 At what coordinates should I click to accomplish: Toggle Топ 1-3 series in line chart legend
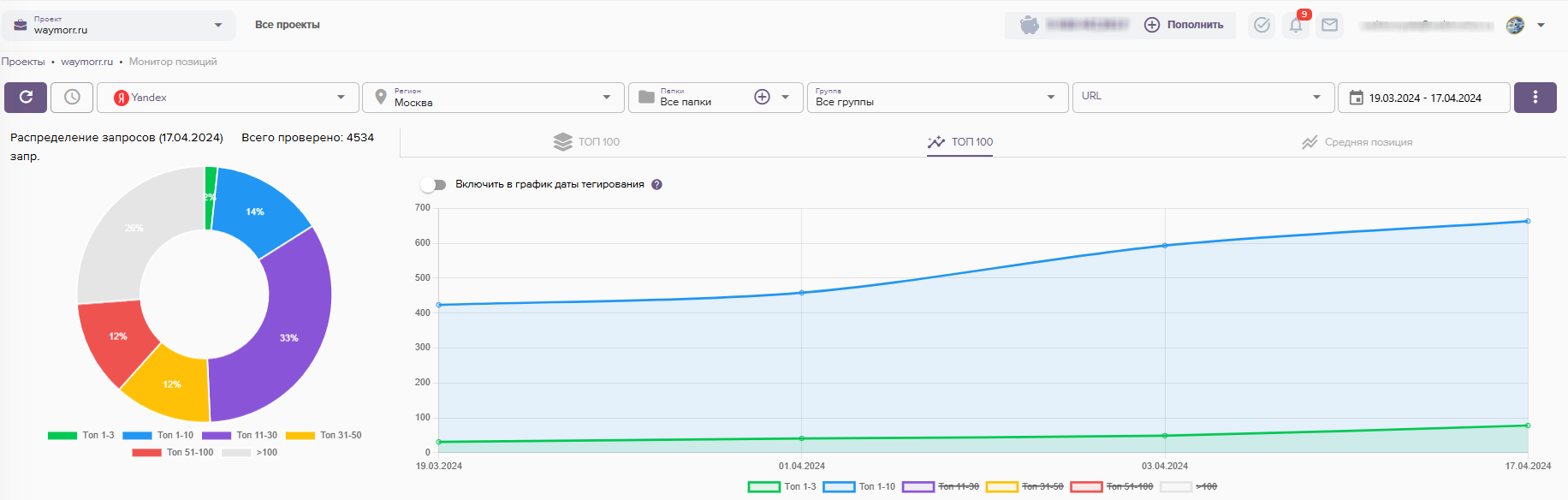(x=782, y=486)
